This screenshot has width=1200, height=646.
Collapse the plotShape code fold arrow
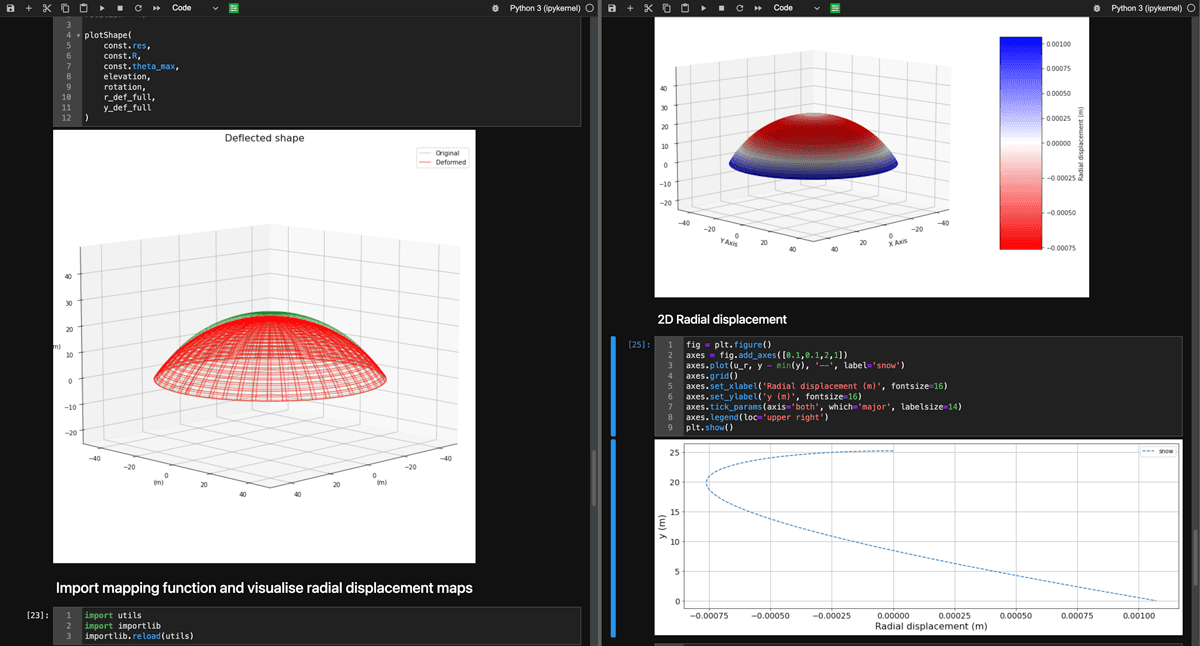click(x=78, y=35)
